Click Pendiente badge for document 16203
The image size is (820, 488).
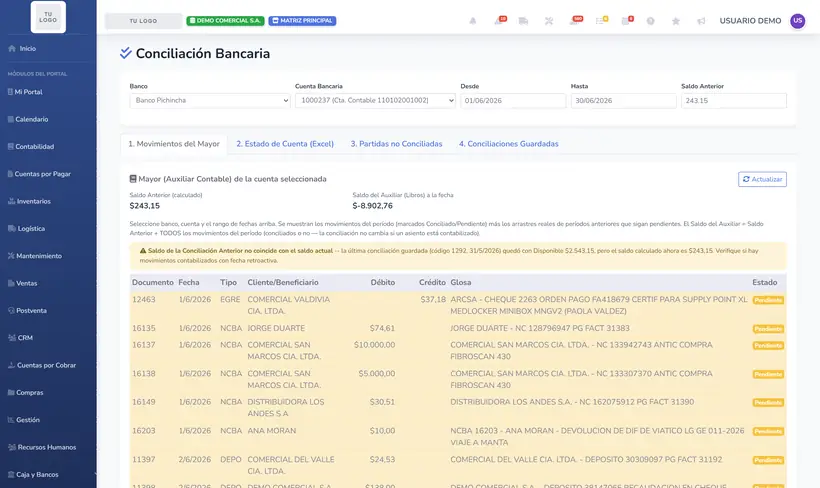tap(768, 432)
